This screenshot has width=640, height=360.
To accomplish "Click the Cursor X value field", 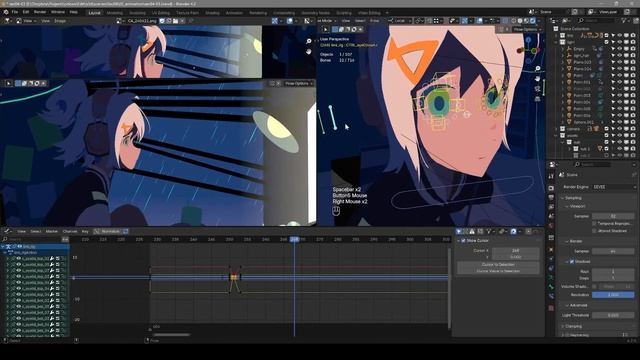I will 515,251.
